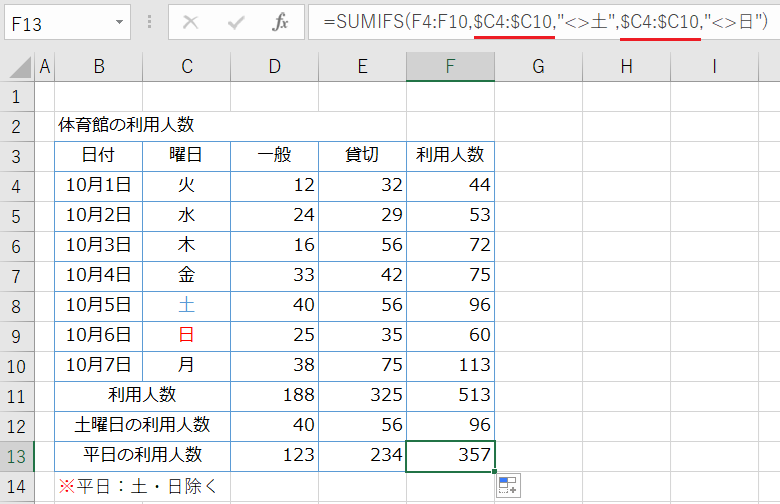Open the Insert Function fx dialog

[282, 21]
